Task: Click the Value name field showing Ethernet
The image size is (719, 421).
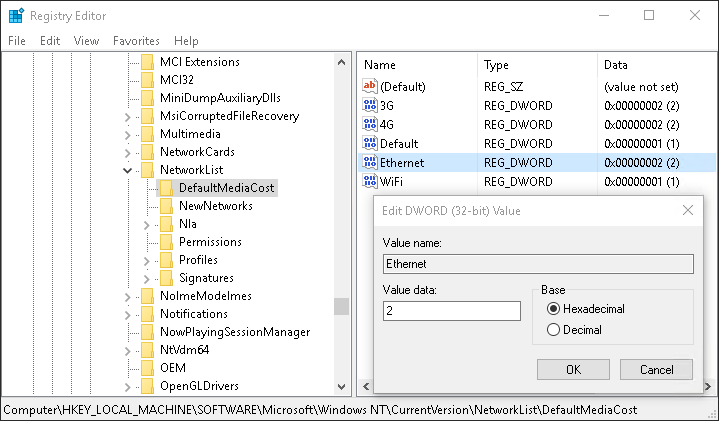Action: 538,264
